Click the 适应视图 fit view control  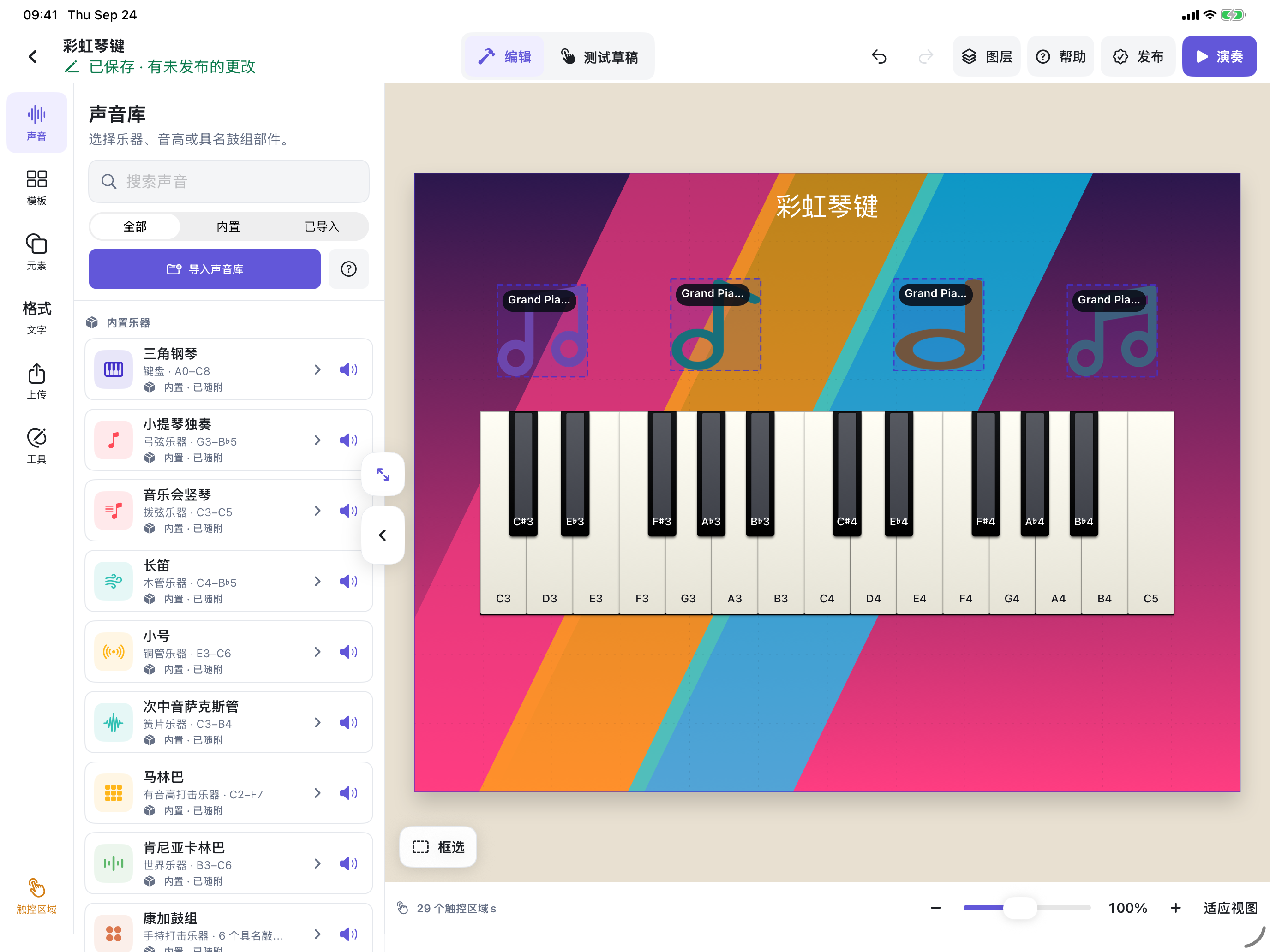point(1230,908)
